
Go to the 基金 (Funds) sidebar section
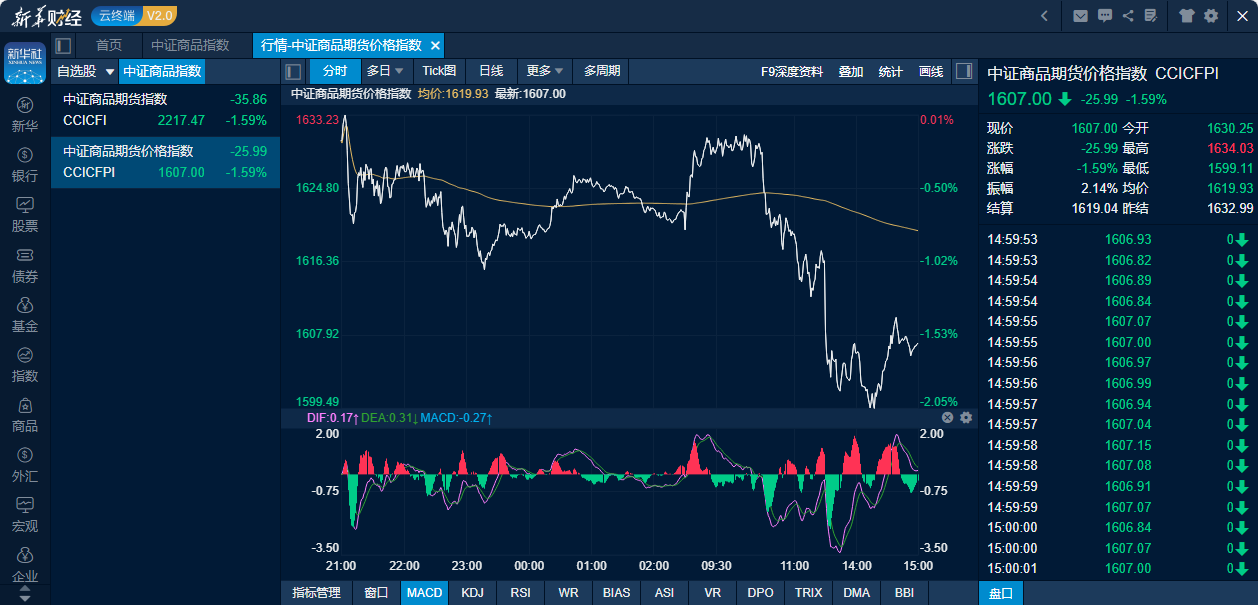(x=25, y=314)
